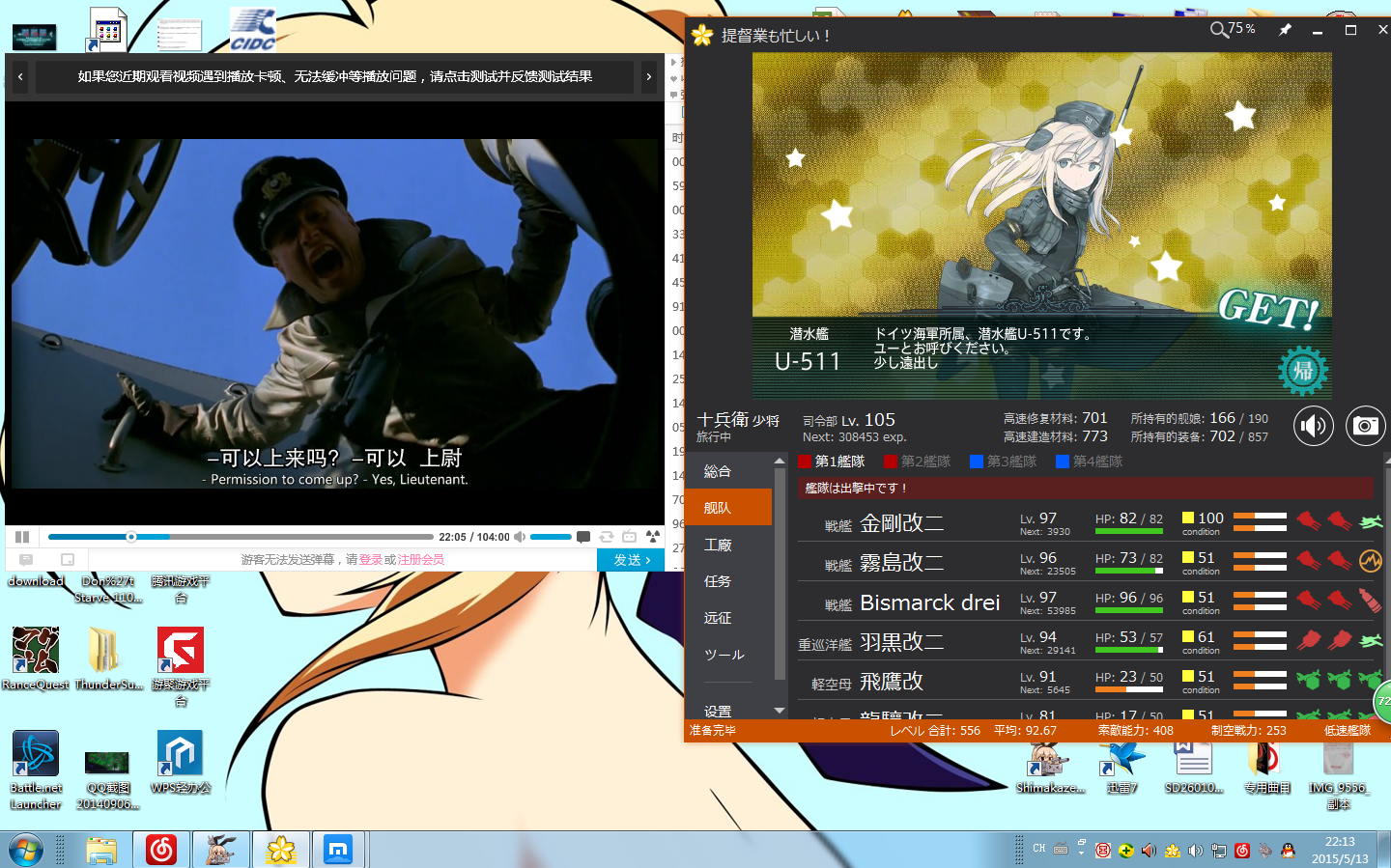
Task: Open the zoom 75% magnifier control
Action: point(1233,29)
